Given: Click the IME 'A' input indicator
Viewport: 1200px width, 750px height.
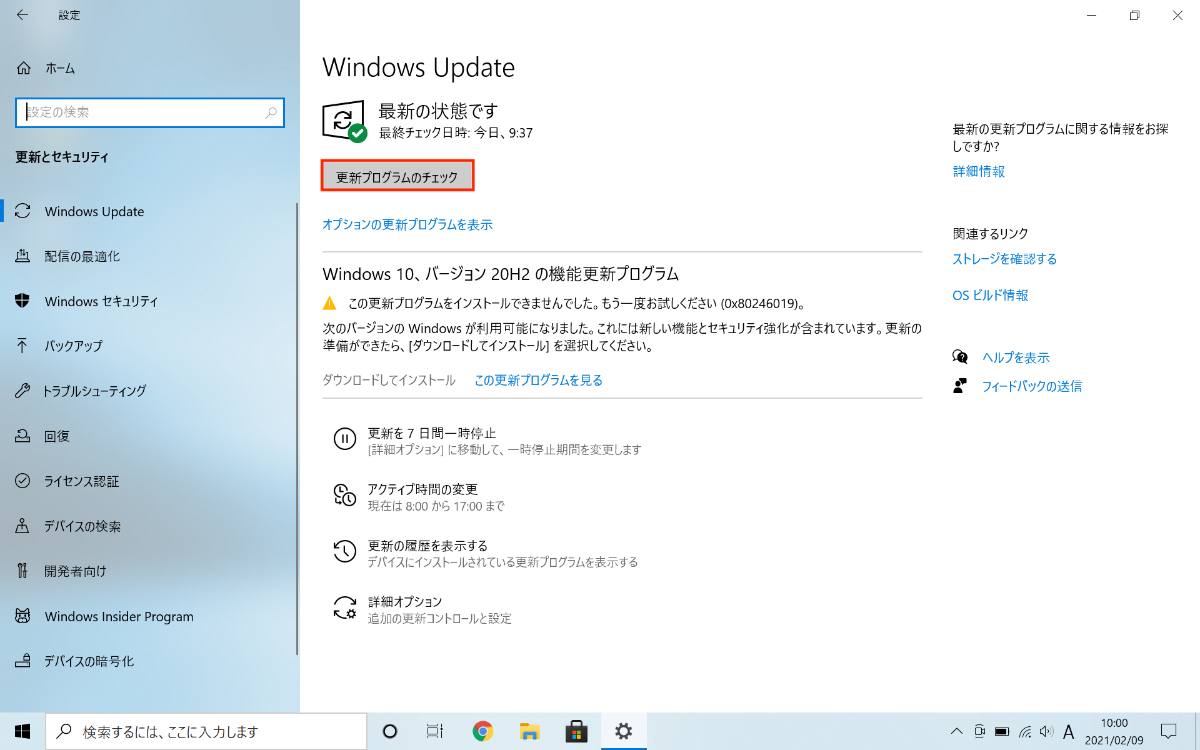Looking at the screenshot, I should click(x=1069, y=731).
